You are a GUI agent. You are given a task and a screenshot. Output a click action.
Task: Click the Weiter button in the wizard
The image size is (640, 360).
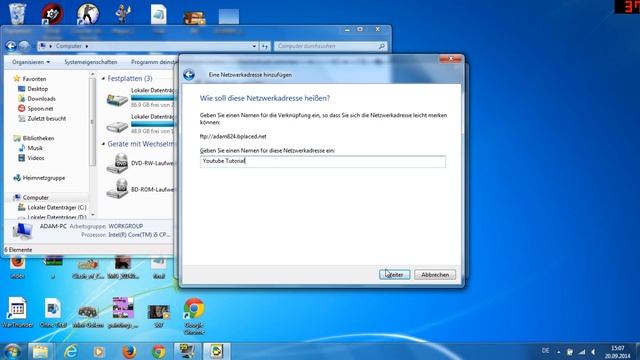pos(394,275)
